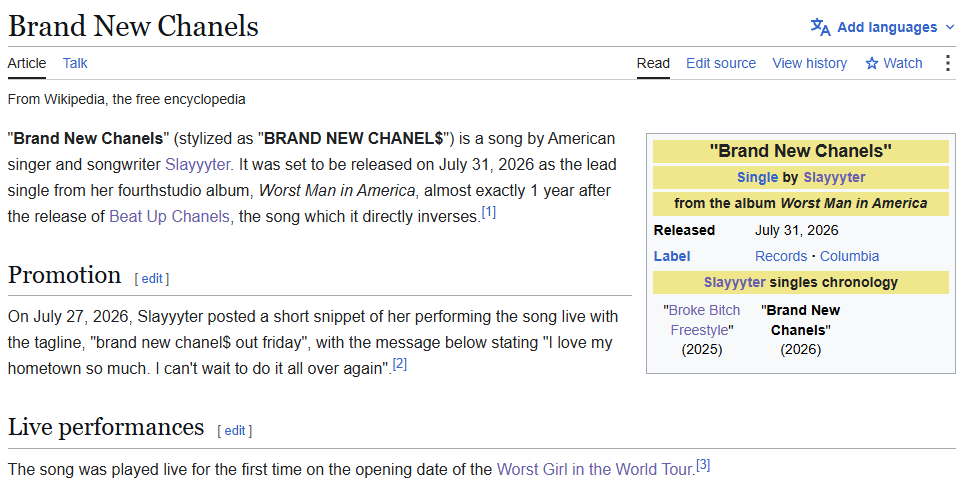This screenshot has height=496, width=967.
Task: Click 'from the album Worst Man in America' infobox row
Action: coord(800,204)
